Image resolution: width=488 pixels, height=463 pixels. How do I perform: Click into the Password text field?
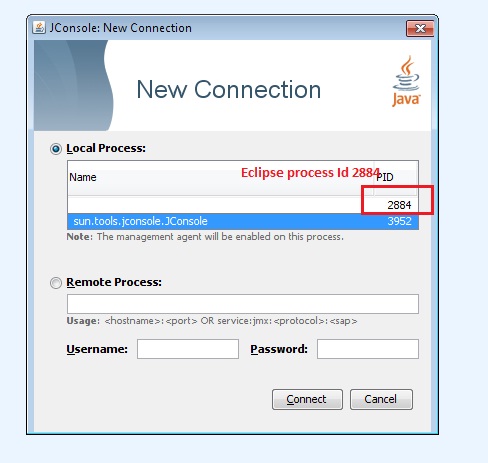[x=368, y=349]
